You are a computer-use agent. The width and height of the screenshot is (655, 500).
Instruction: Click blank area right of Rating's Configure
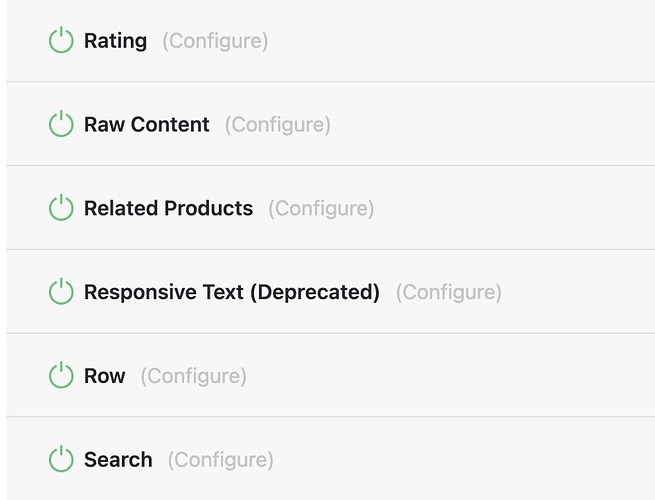pos(460,41)
